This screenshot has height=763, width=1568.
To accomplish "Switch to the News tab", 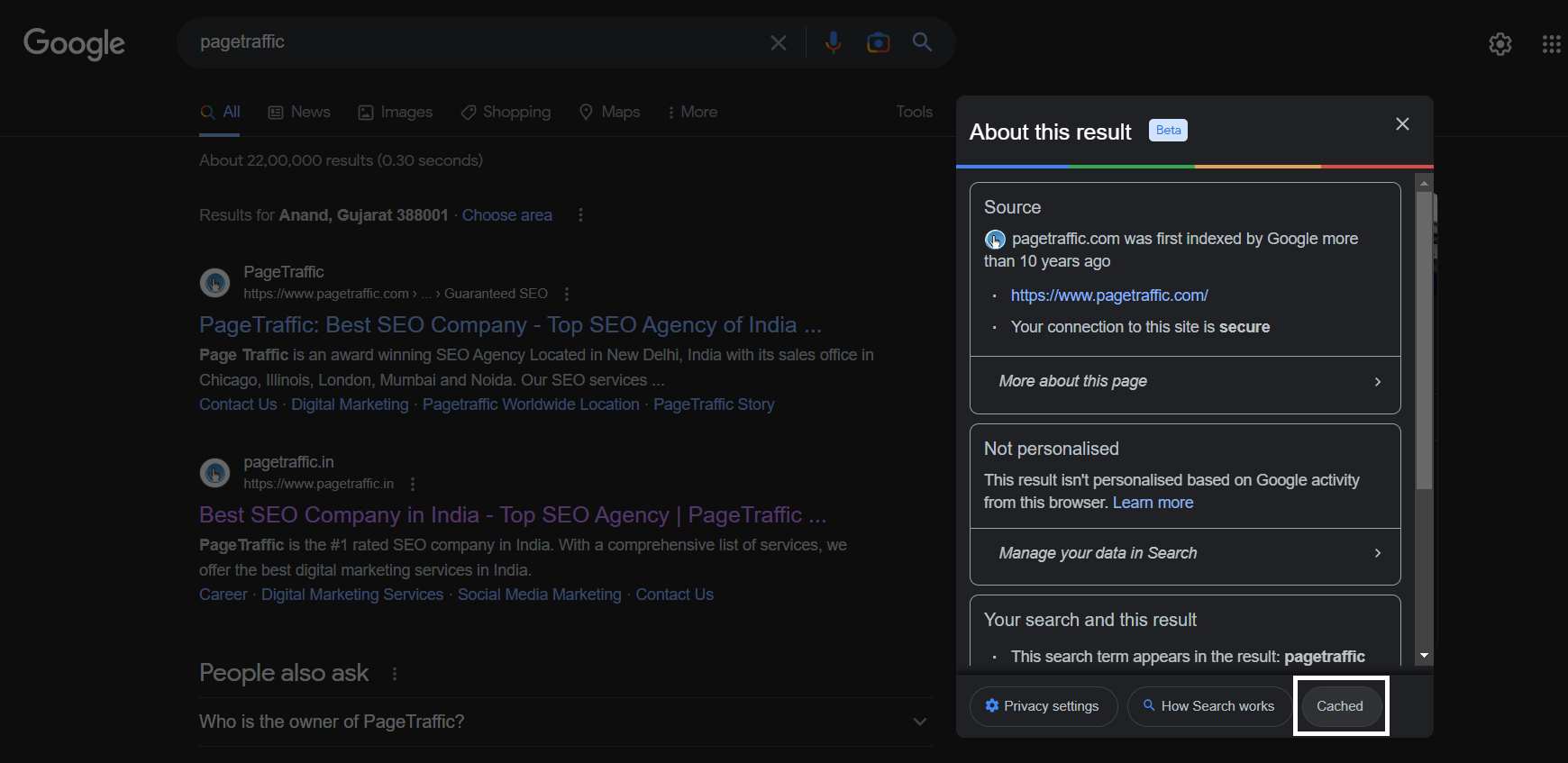I will [299, 112].
